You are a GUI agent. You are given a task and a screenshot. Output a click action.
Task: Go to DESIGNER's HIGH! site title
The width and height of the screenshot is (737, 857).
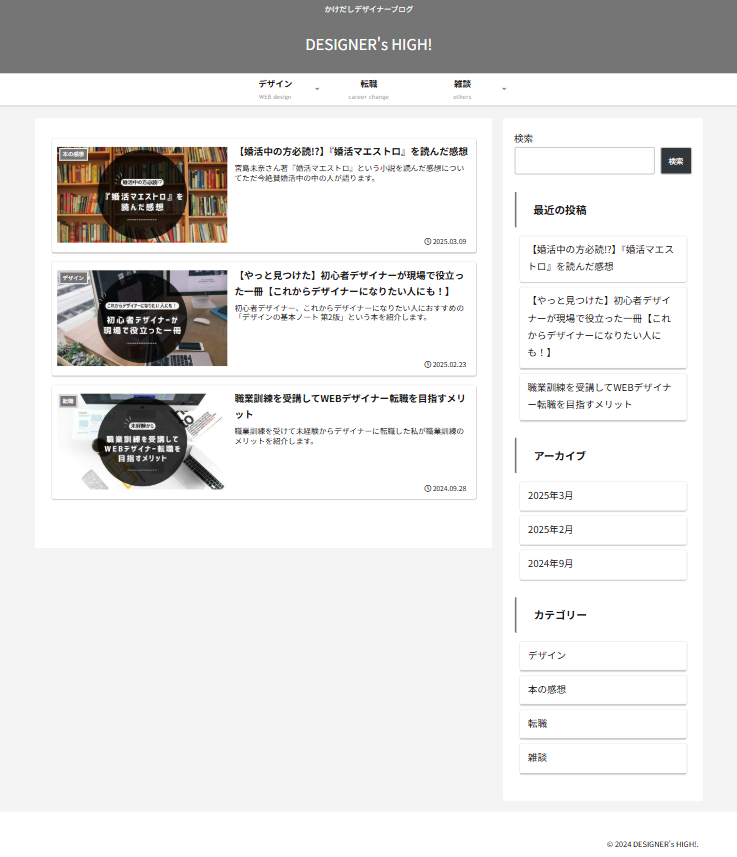coord(368,45)
